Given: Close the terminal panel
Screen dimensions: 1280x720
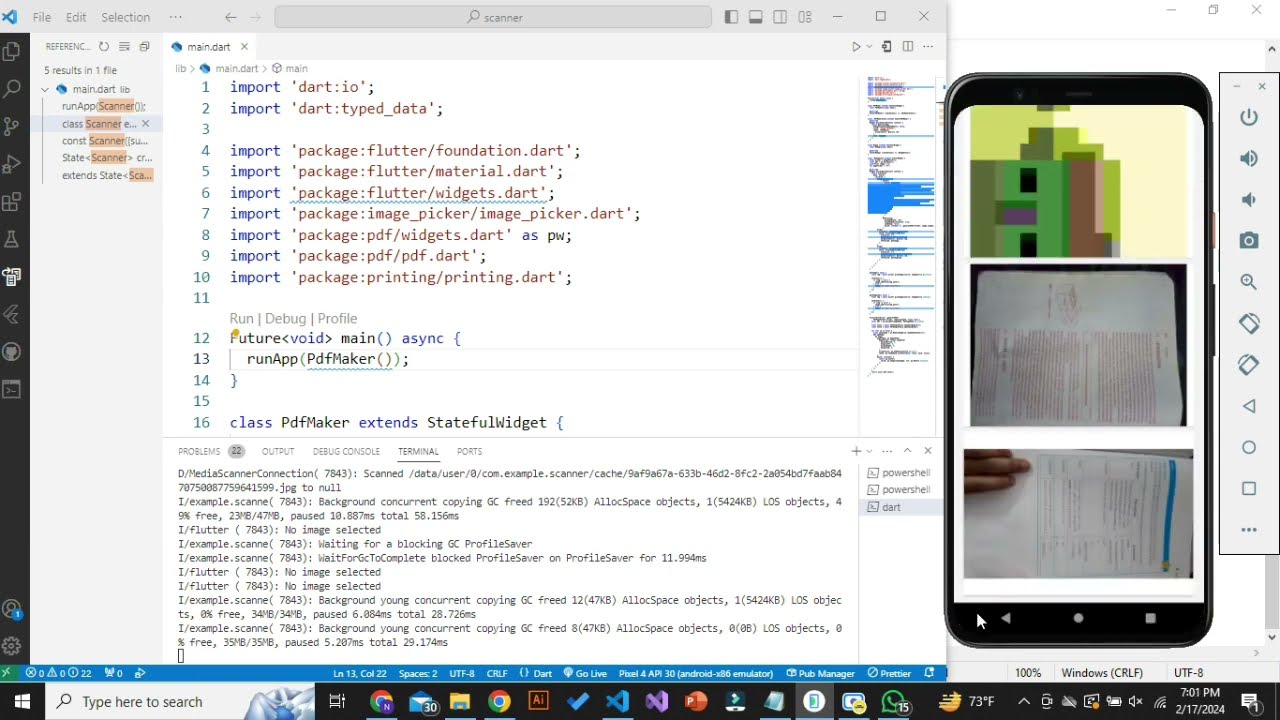Looking at the screenshot, I should click(928, 451).
